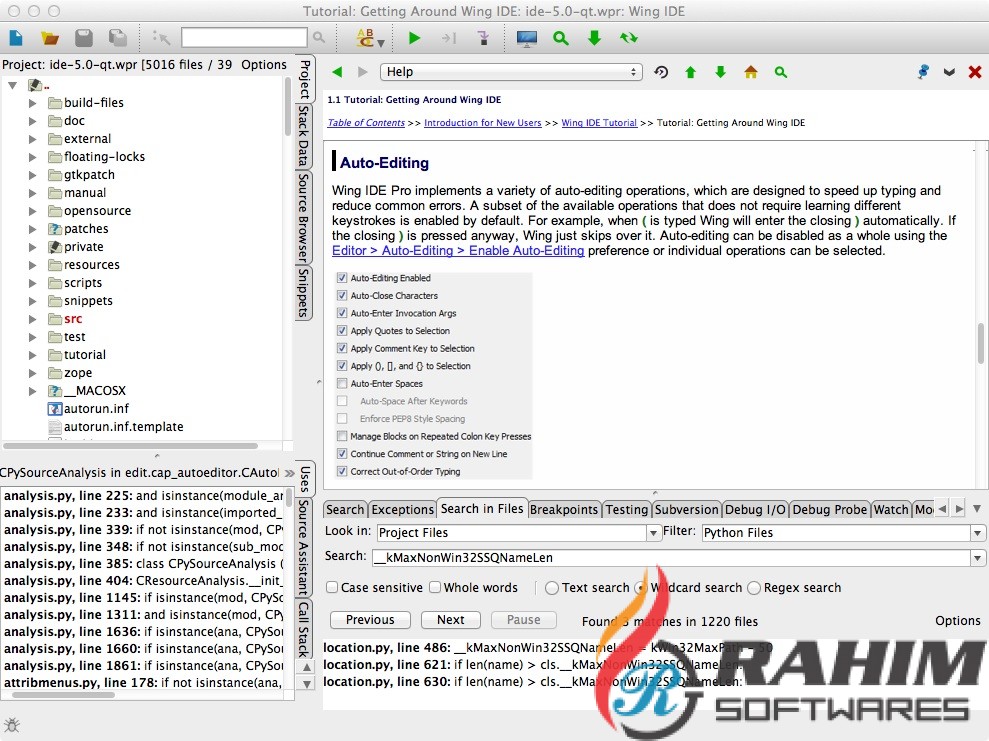
Task: Click the project tree horizontal scrollbar
Action: click(x=131, y=446)
